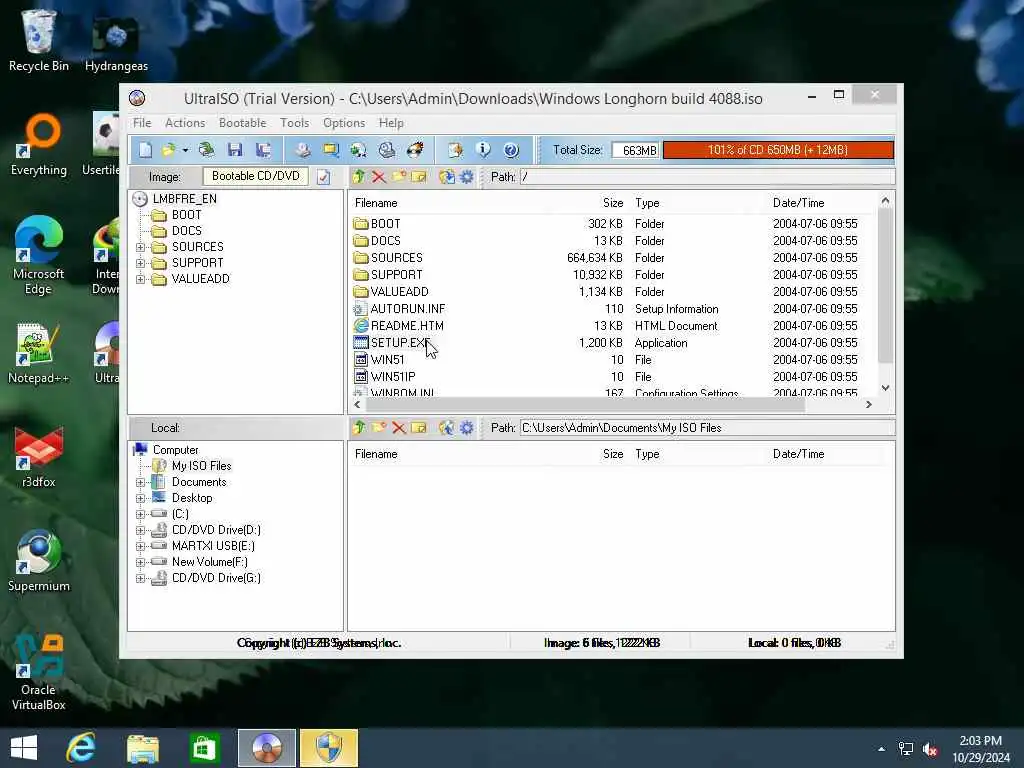Image resolution: width=1024 pixels, height=768 pixels.
Task: Sort image files by Size column header
Action: pos(613,203)
